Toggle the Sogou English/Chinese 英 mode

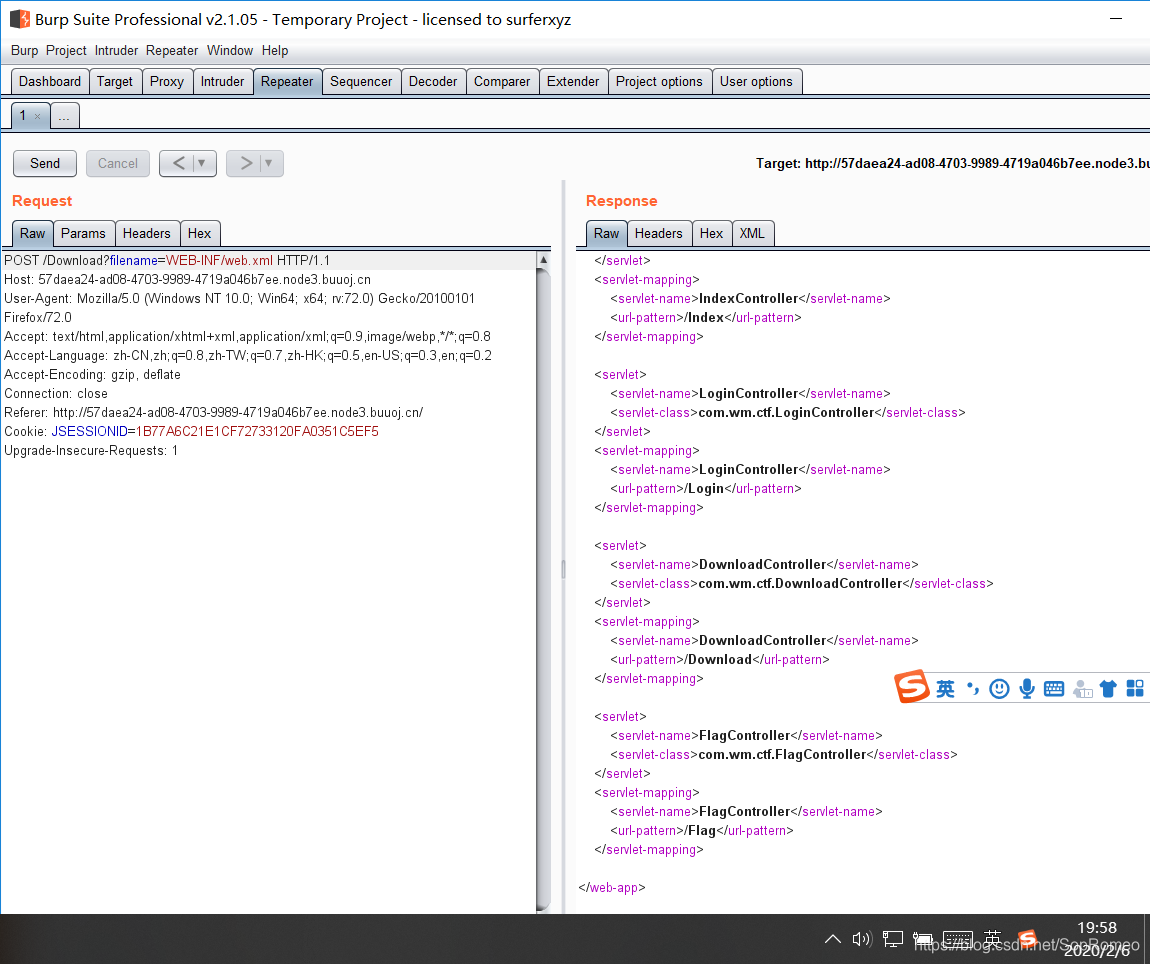tap(945, 688)
